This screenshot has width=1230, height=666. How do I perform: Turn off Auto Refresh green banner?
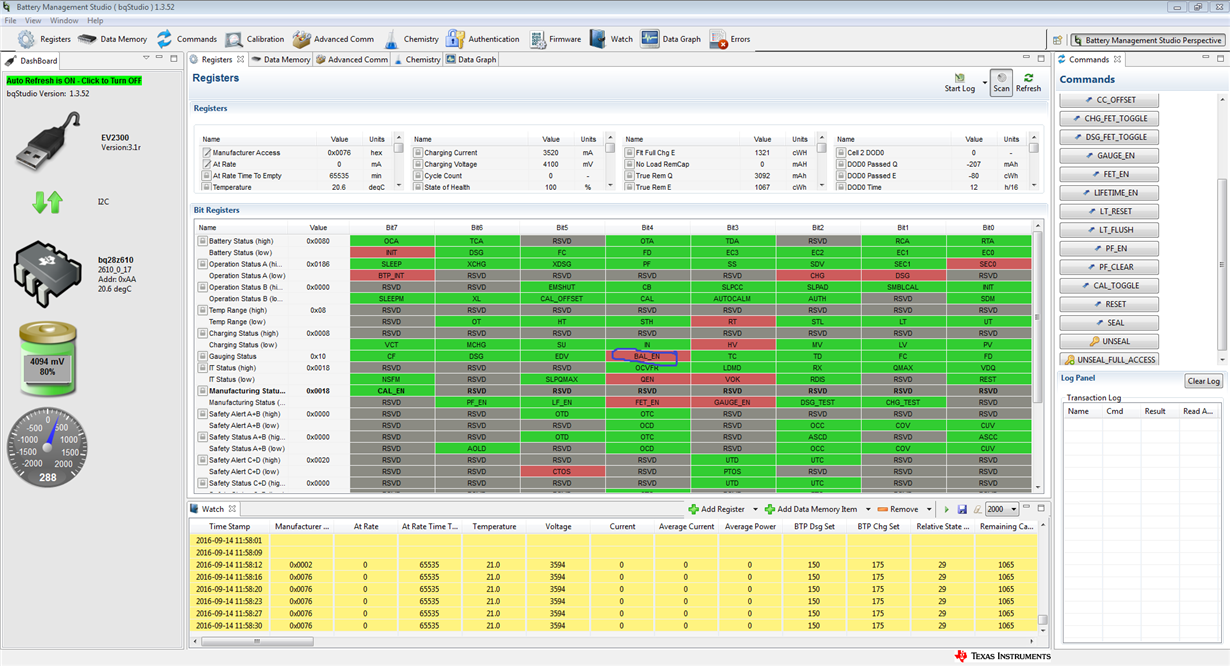tap(75, 81)
